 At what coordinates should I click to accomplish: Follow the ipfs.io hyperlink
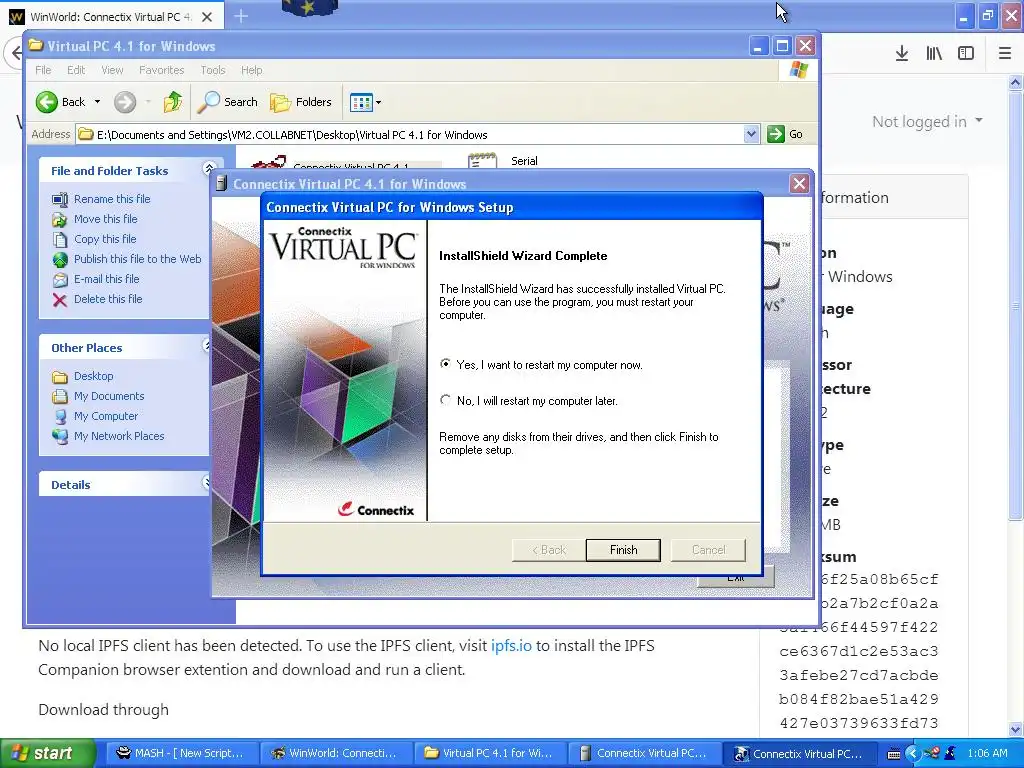tap(511, 645)
